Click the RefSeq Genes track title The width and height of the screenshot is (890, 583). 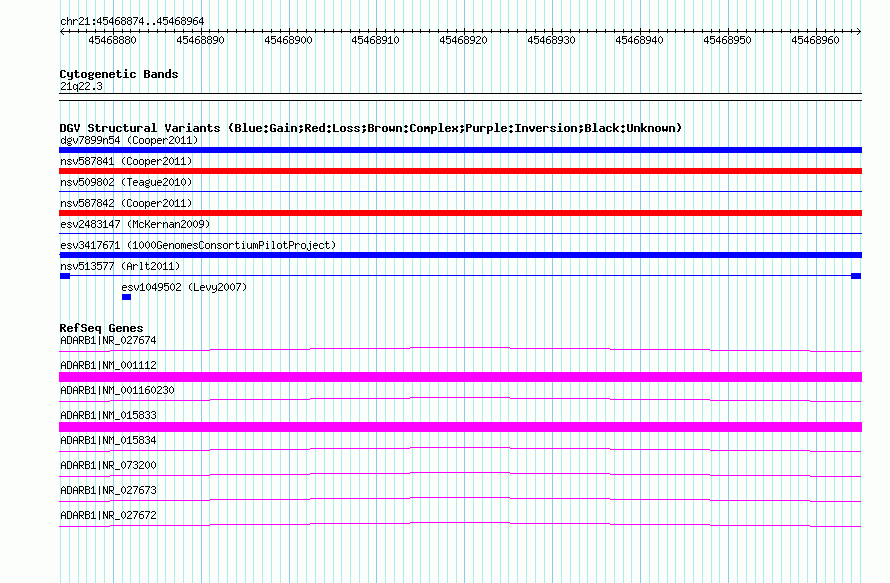[x=101, y=328]
